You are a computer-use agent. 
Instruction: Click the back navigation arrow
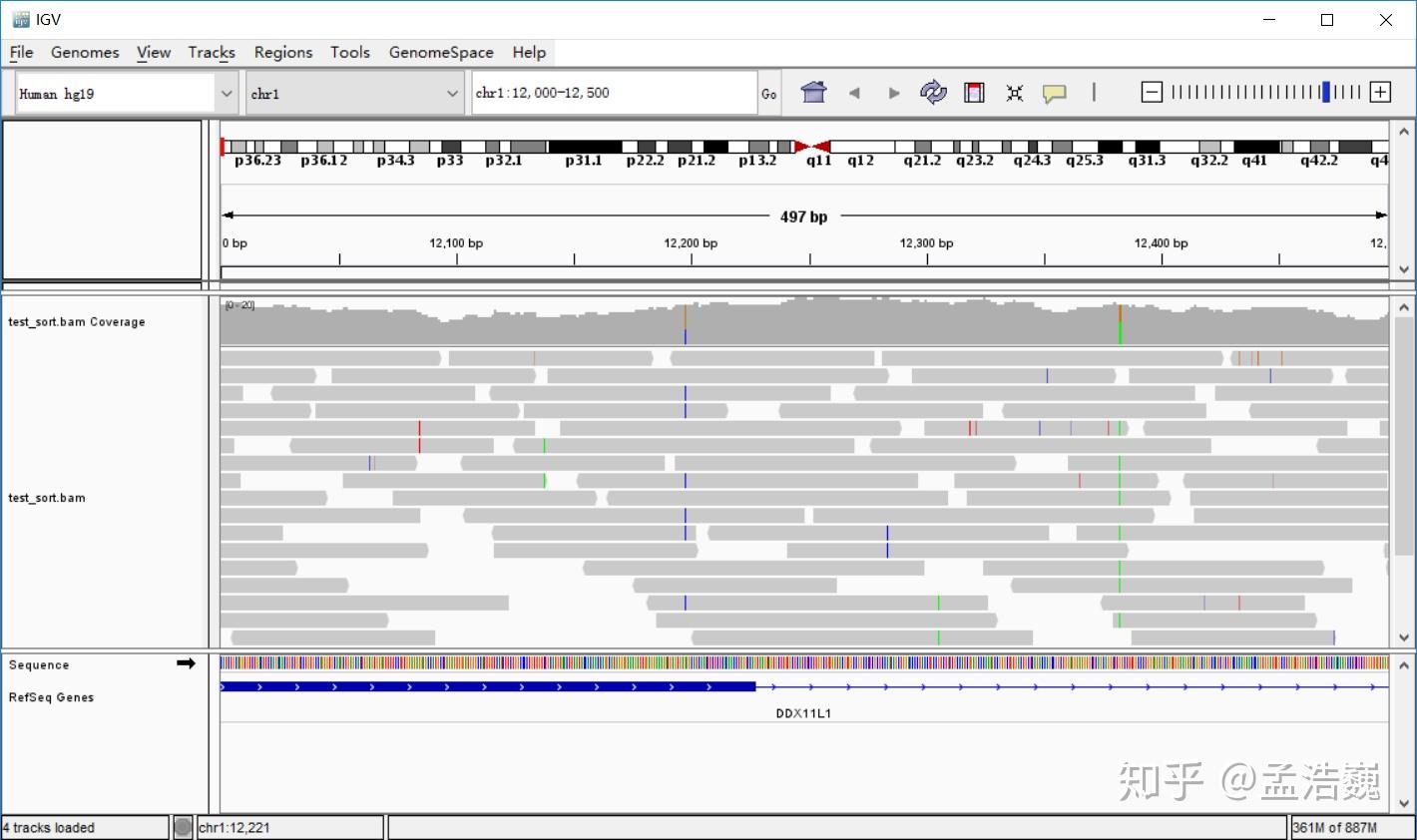tap(854, 92)
